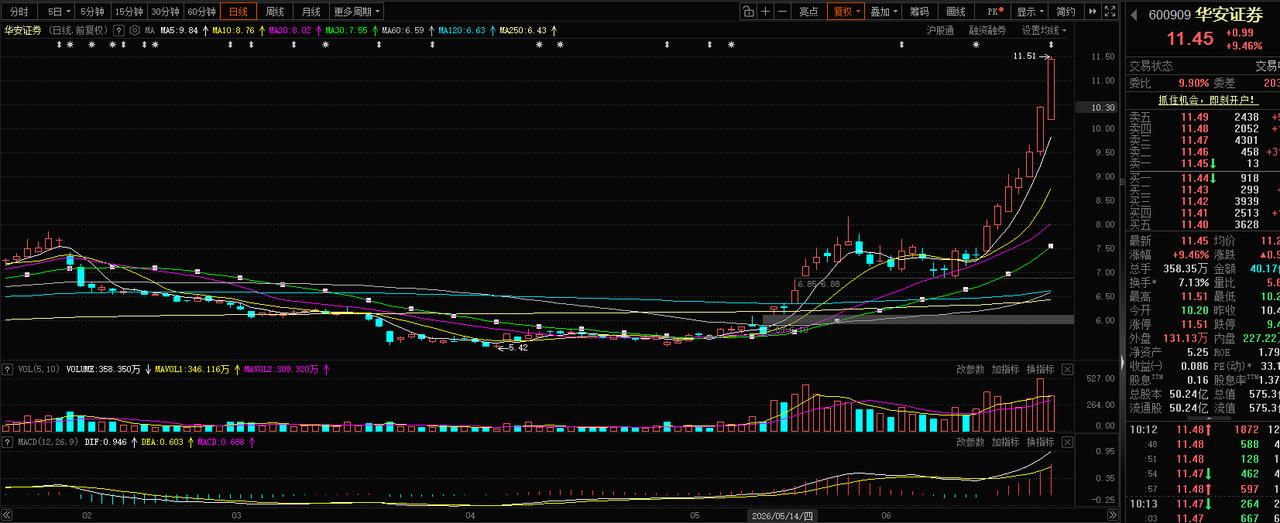
Task: Open the 设置均线 dropdown
Action: 1044,30
